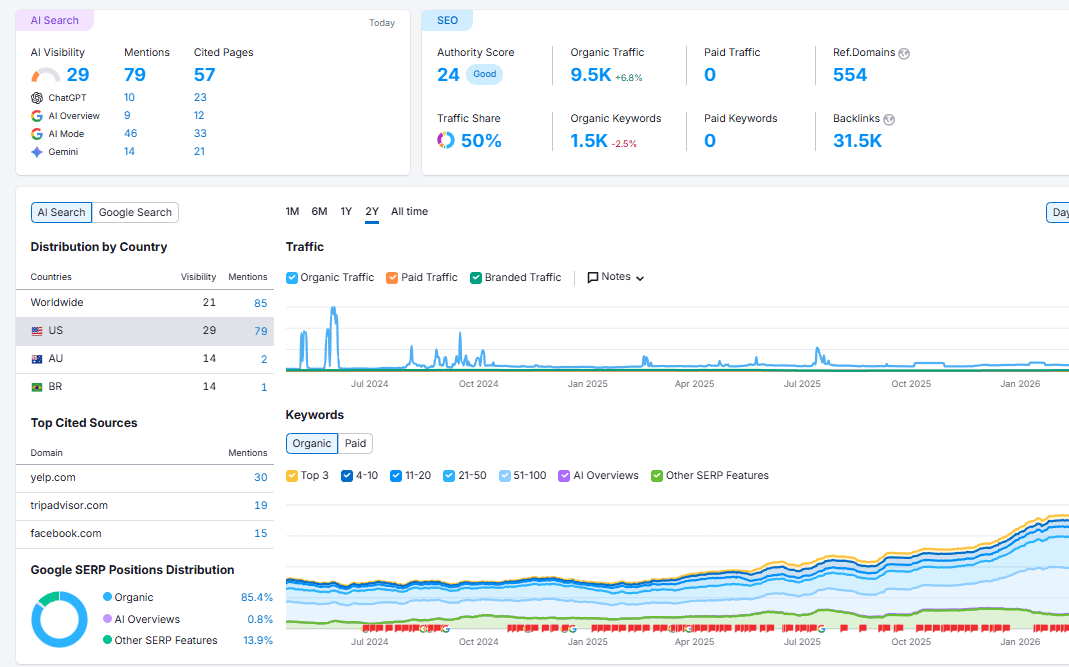
Task: Click the US flag in Distribution by Country
Action: pyautogui.click(x=35, y=330)
